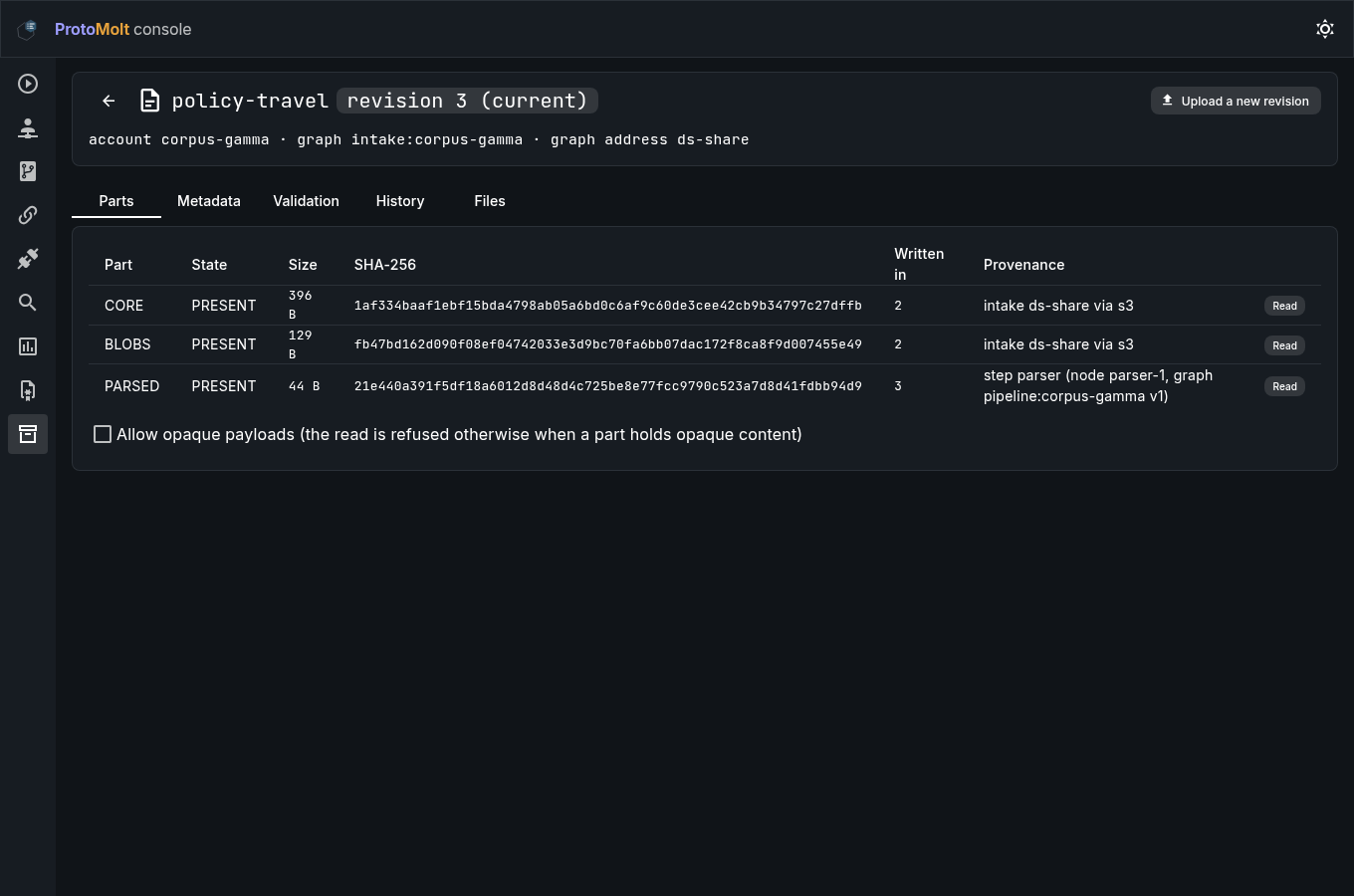Read the CORE part

pyautogui.click(x=1284, y=306)
